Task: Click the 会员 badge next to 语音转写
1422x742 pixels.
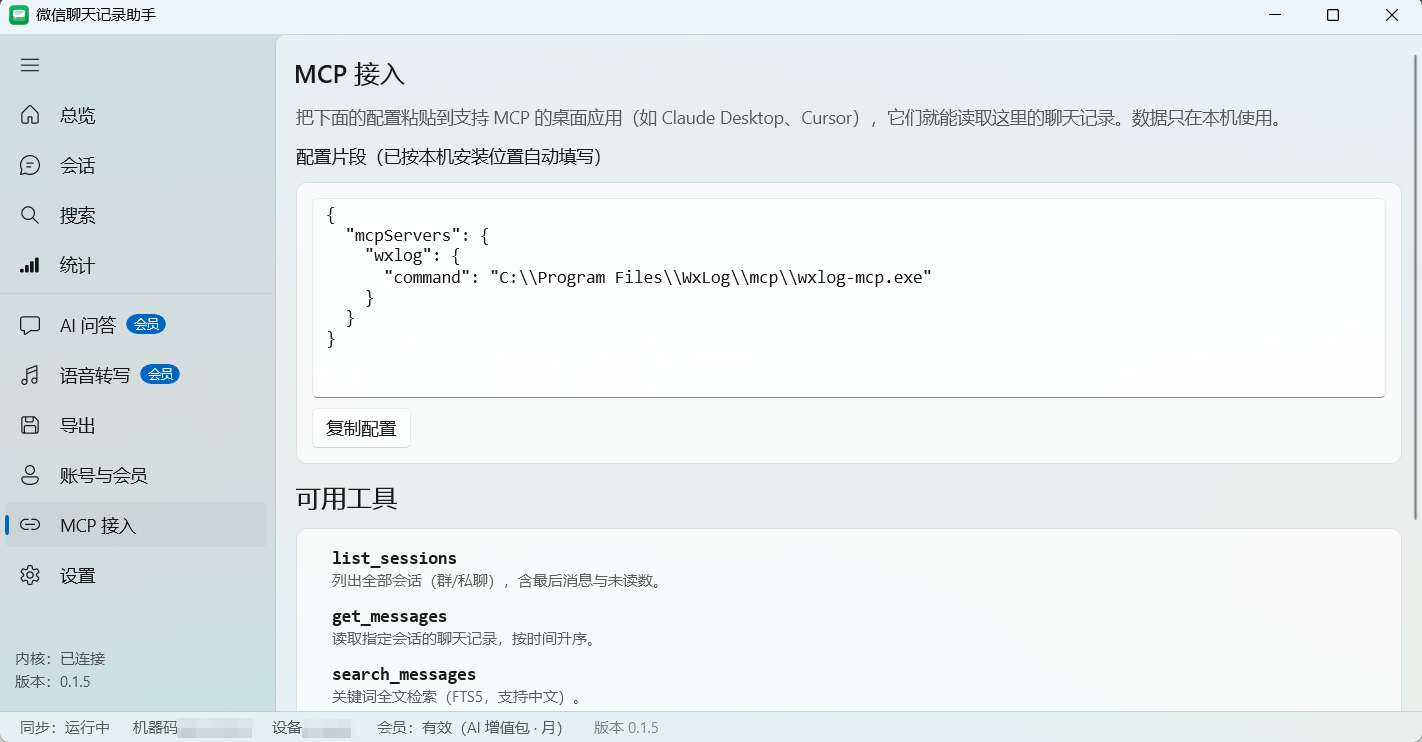Action: point(160,374)
